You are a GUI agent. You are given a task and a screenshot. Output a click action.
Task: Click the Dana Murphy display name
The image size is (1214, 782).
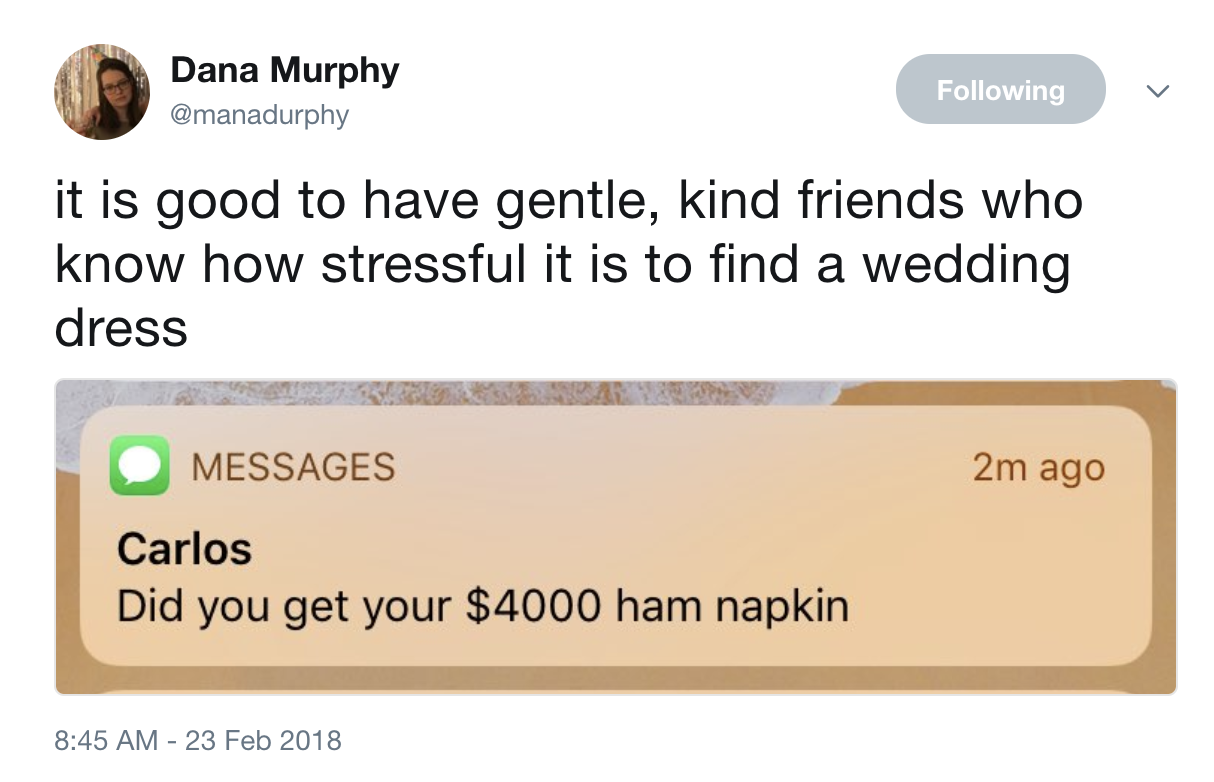284,70
